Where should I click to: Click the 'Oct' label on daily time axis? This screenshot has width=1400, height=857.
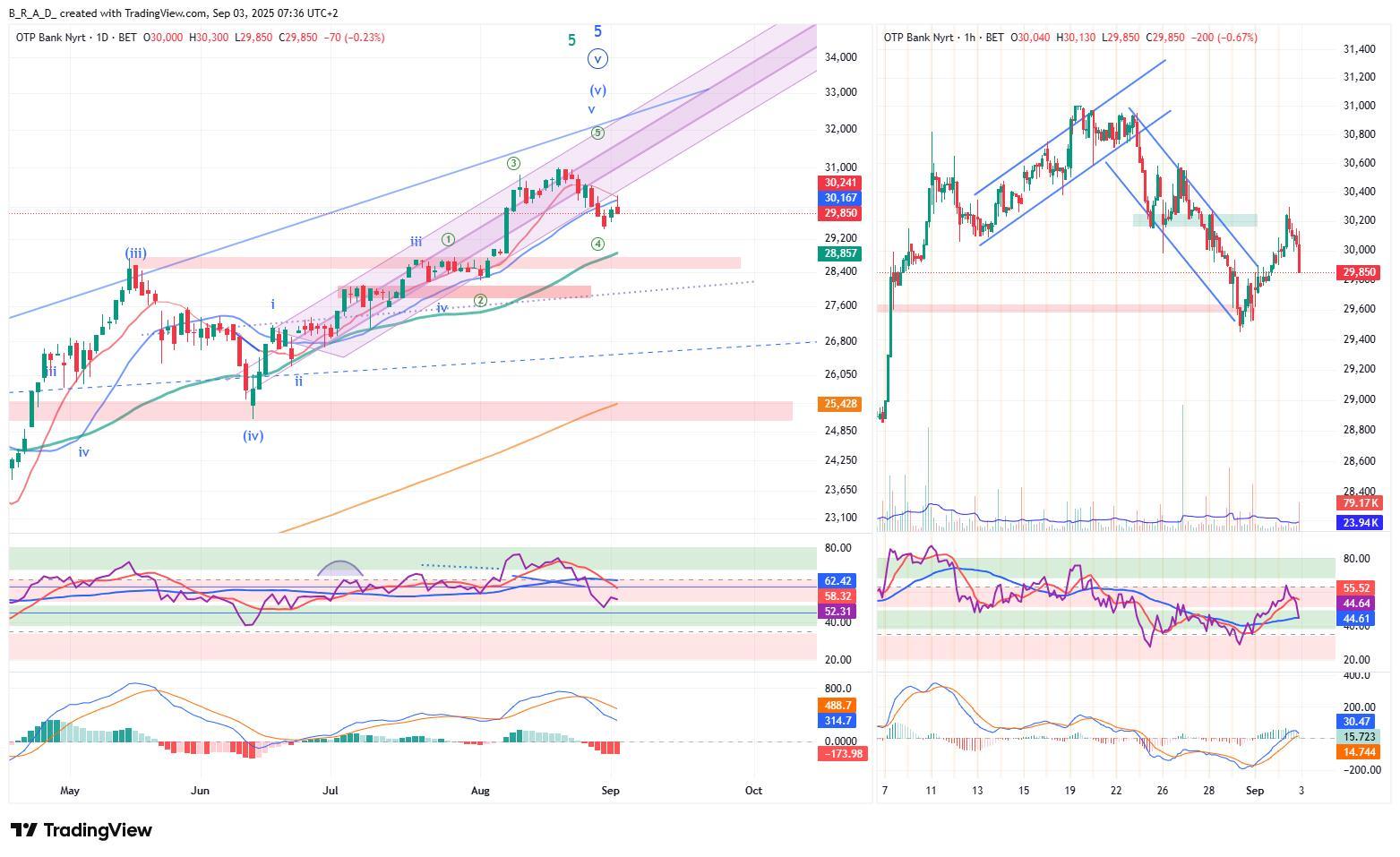[x=753, y=791]
